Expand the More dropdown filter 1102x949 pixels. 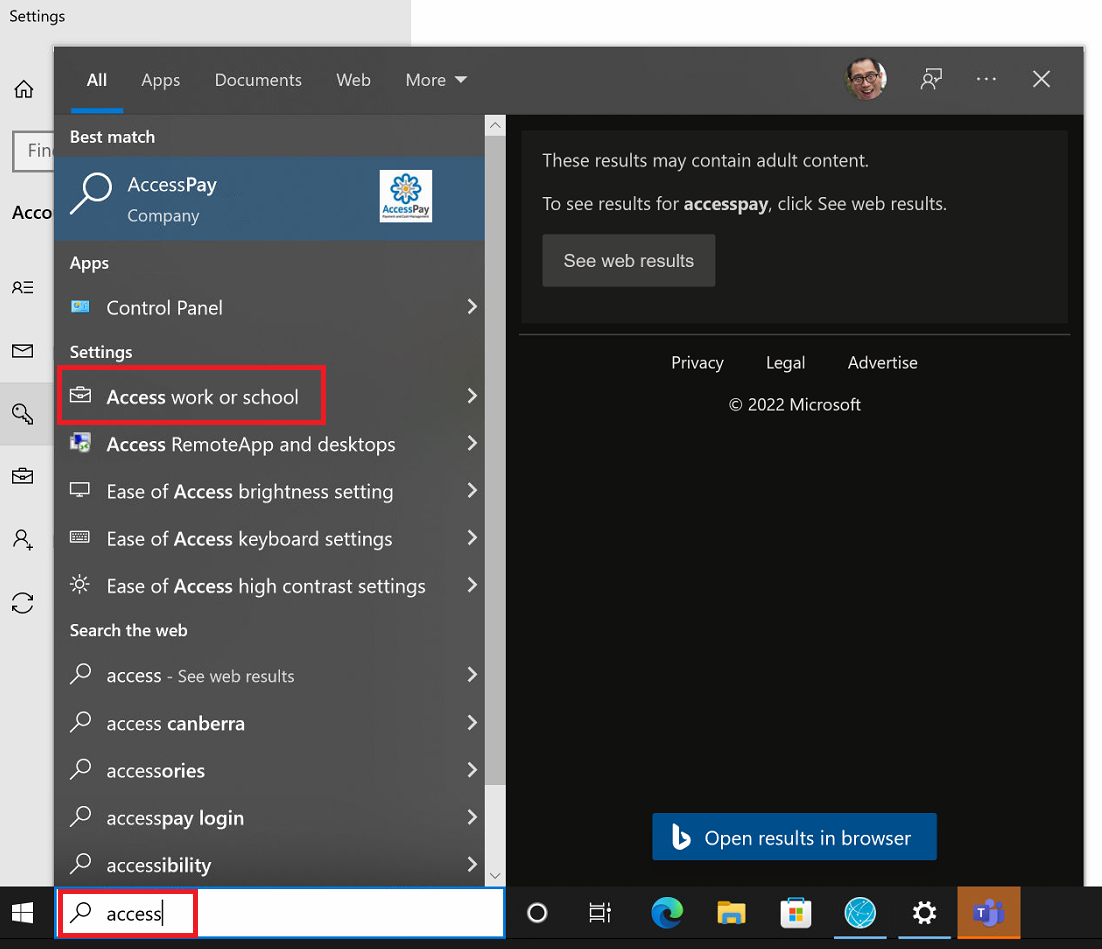pyautogui.click(x=436, y=80)
